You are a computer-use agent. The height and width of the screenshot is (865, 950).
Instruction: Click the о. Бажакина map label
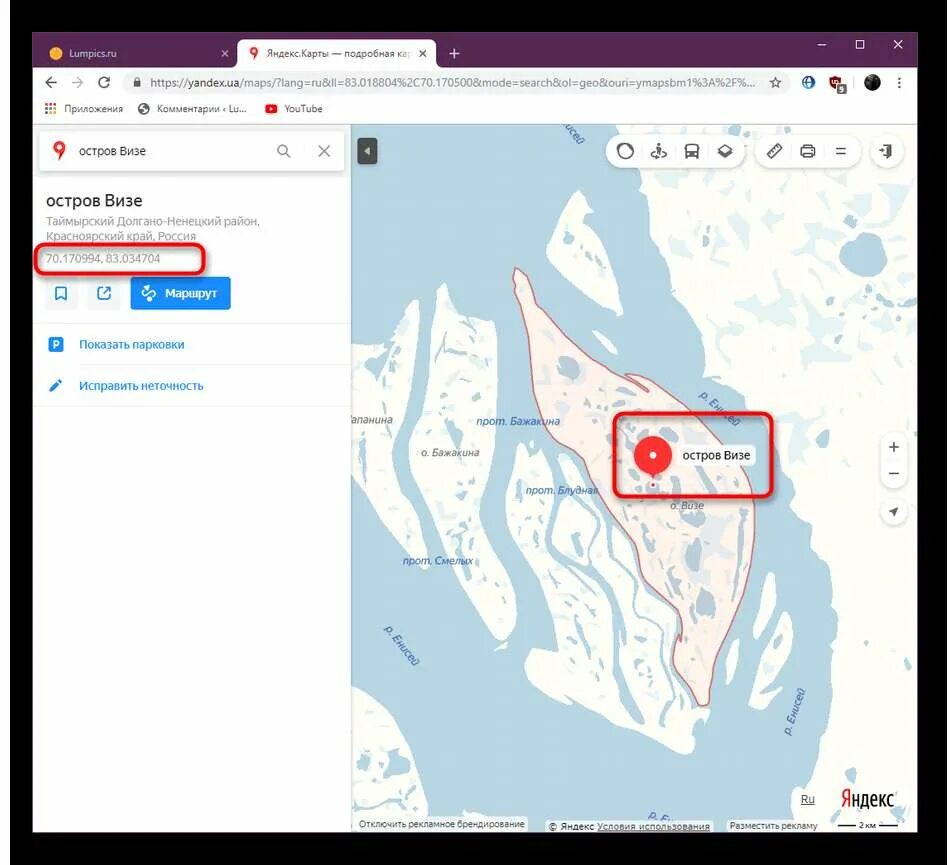coord(450,452)
